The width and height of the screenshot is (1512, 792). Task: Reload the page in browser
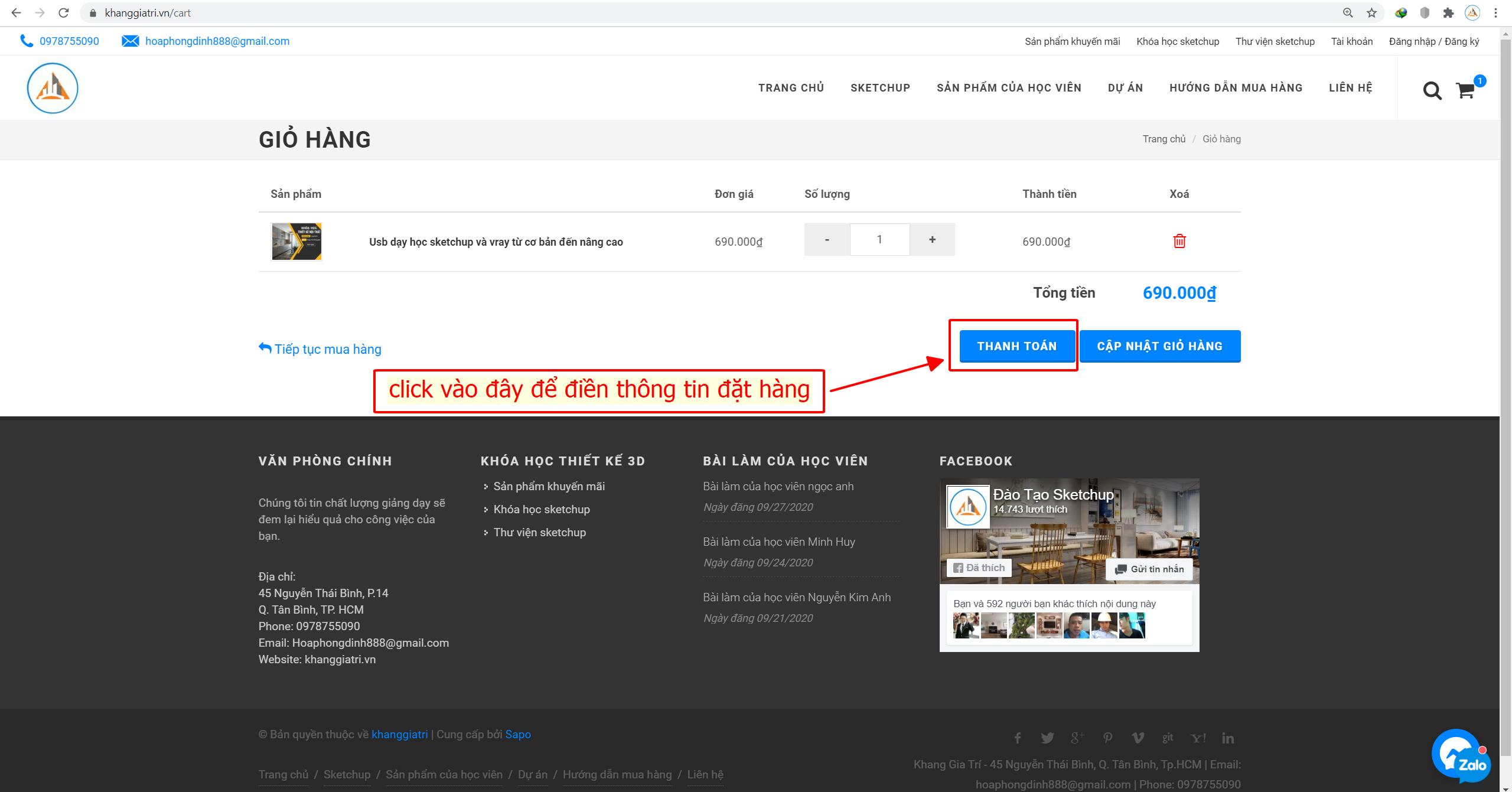64,13
